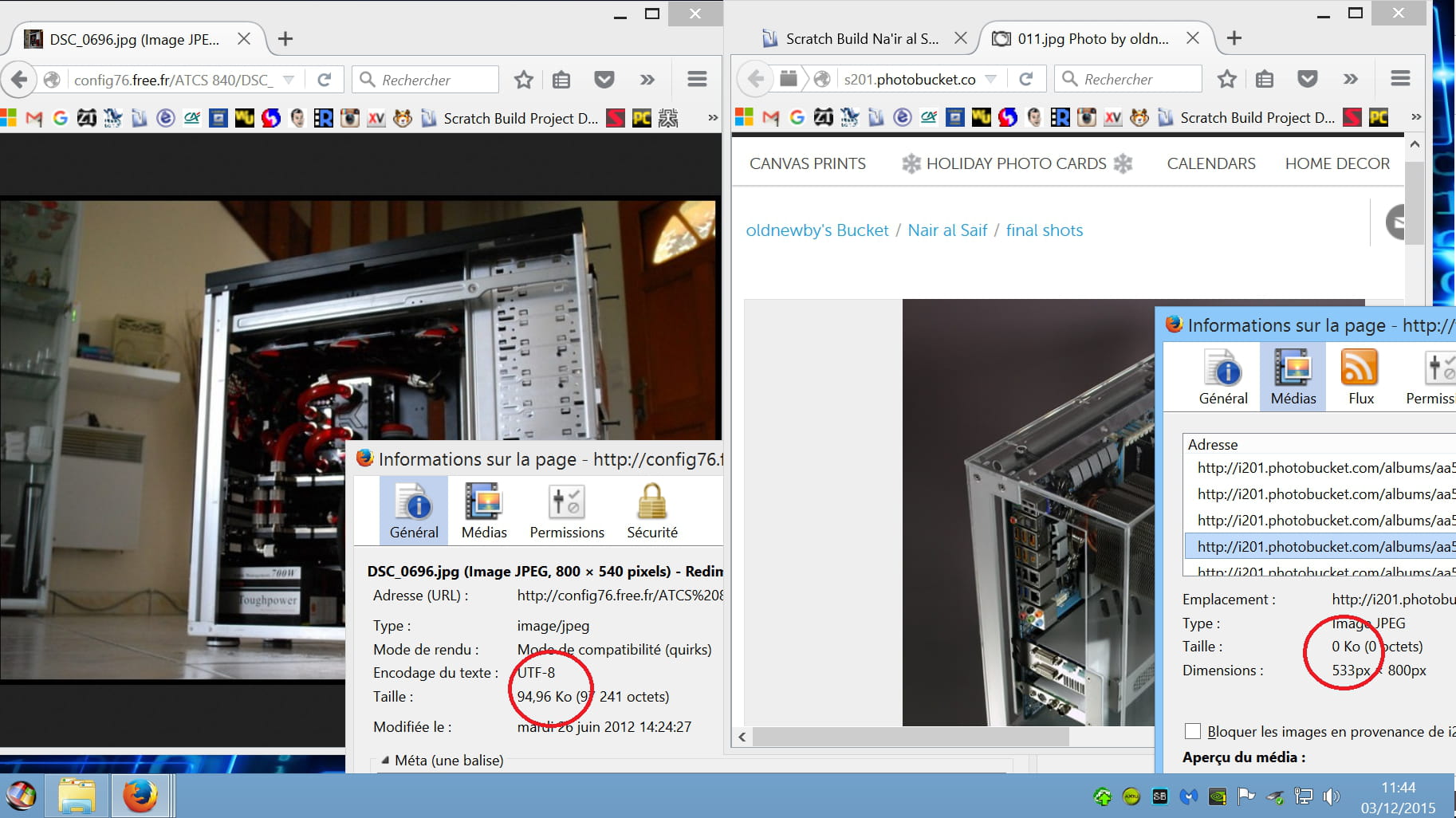Screen dimensions: 1456x818
Task: Open the volume control in system tray
Action: pos(1331,796)
